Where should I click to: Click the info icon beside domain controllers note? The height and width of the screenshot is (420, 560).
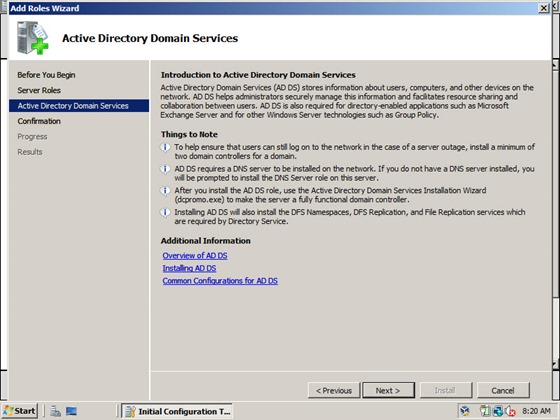tap(165, 147)
